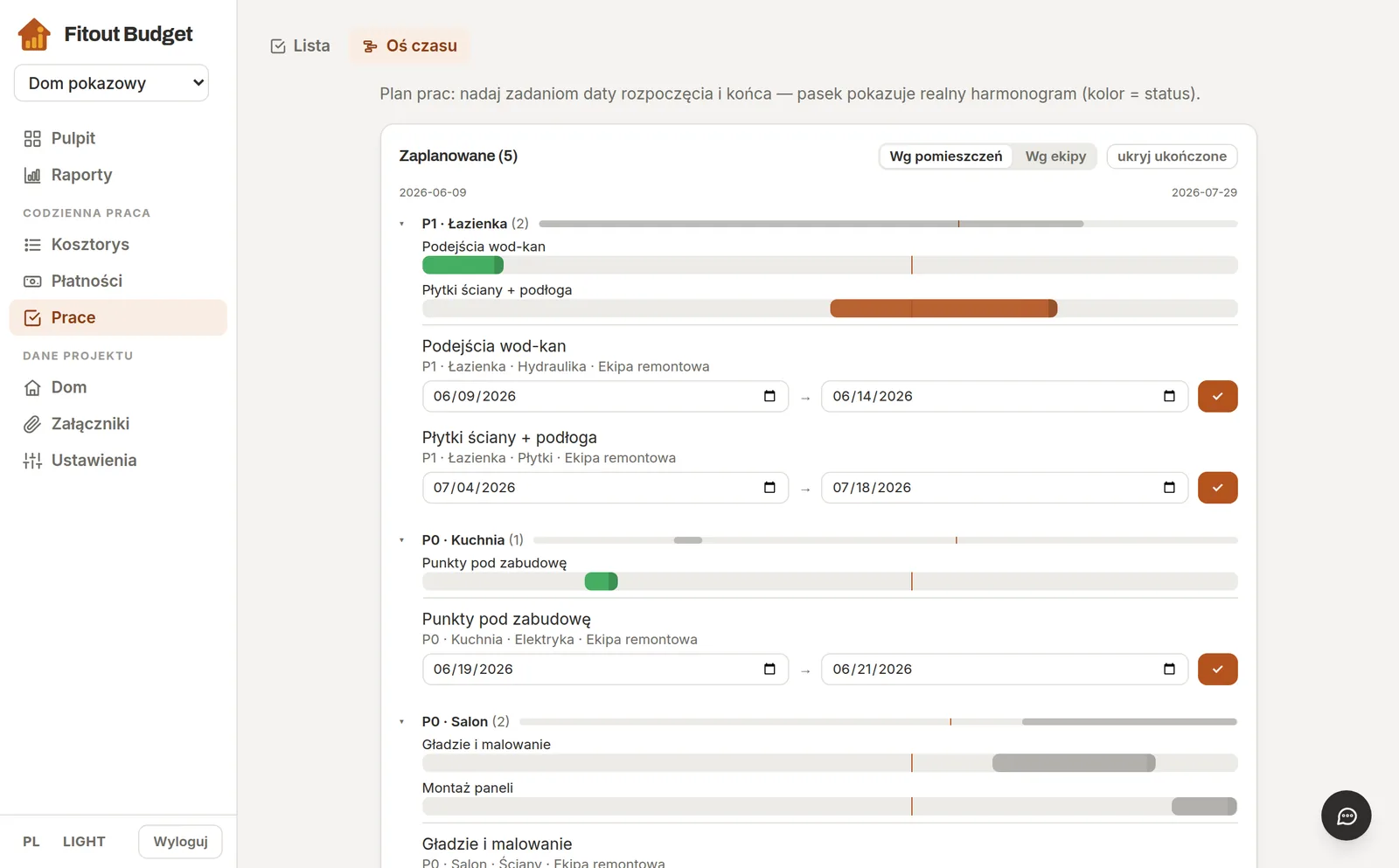Collapse the P1 · Łazienka group
Screen dimensions: 1399x868
(x=402, y=224)
